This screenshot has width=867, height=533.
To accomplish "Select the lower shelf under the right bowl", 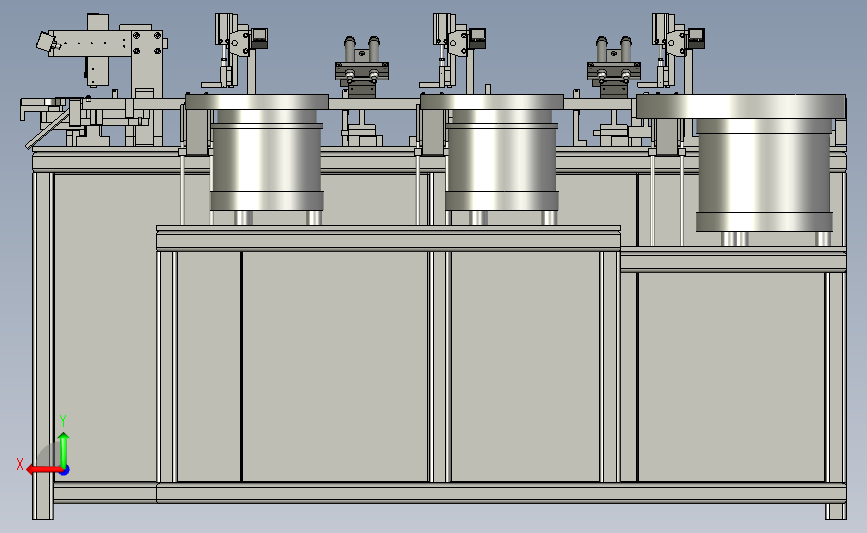I will (x=733, y=259).
